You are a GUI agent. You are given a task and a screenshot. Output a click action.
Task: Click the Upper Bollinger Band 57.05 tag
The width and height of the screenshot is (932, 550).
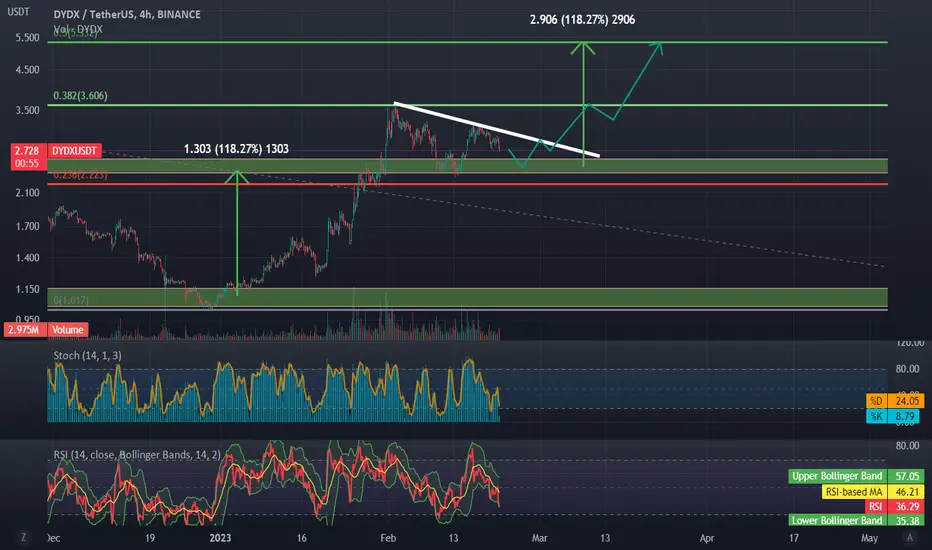(x=856, y=476)
